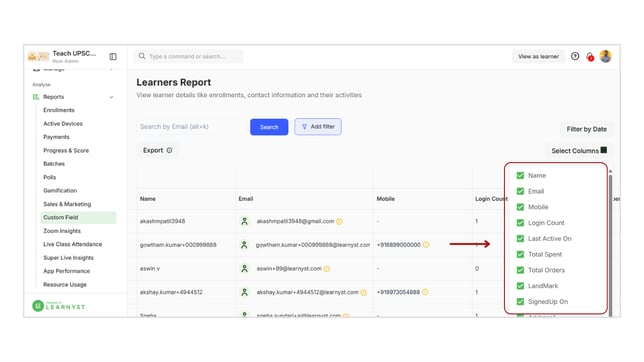Open Gamification report
Viewport: 644px width, 362px height.
[x=60, y=191]
